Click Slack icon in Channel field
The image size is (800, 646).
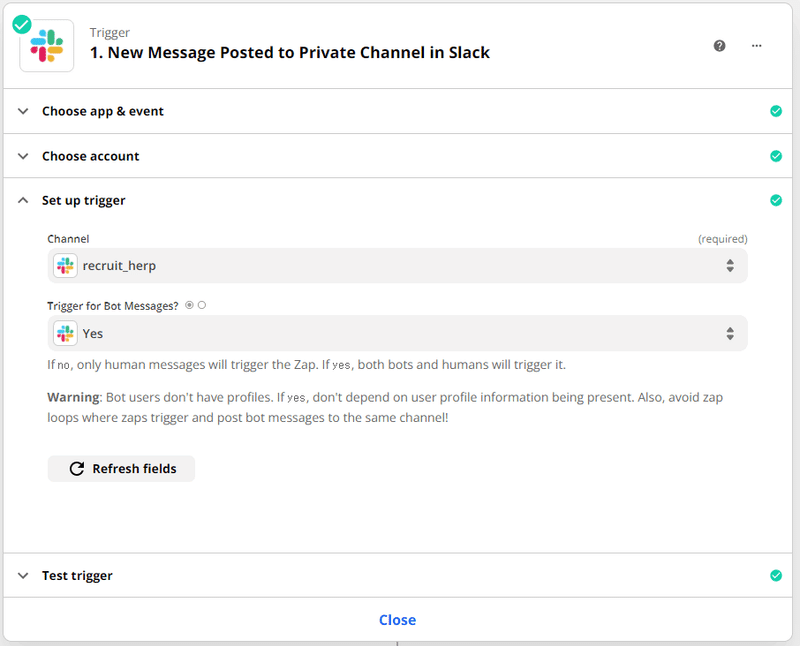coord(65,266)
